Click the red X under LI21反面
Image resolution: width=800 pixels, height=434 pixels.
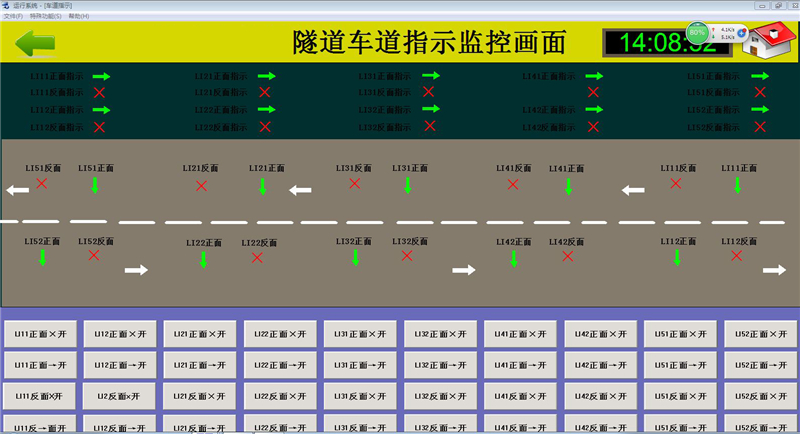pos(201,186)
